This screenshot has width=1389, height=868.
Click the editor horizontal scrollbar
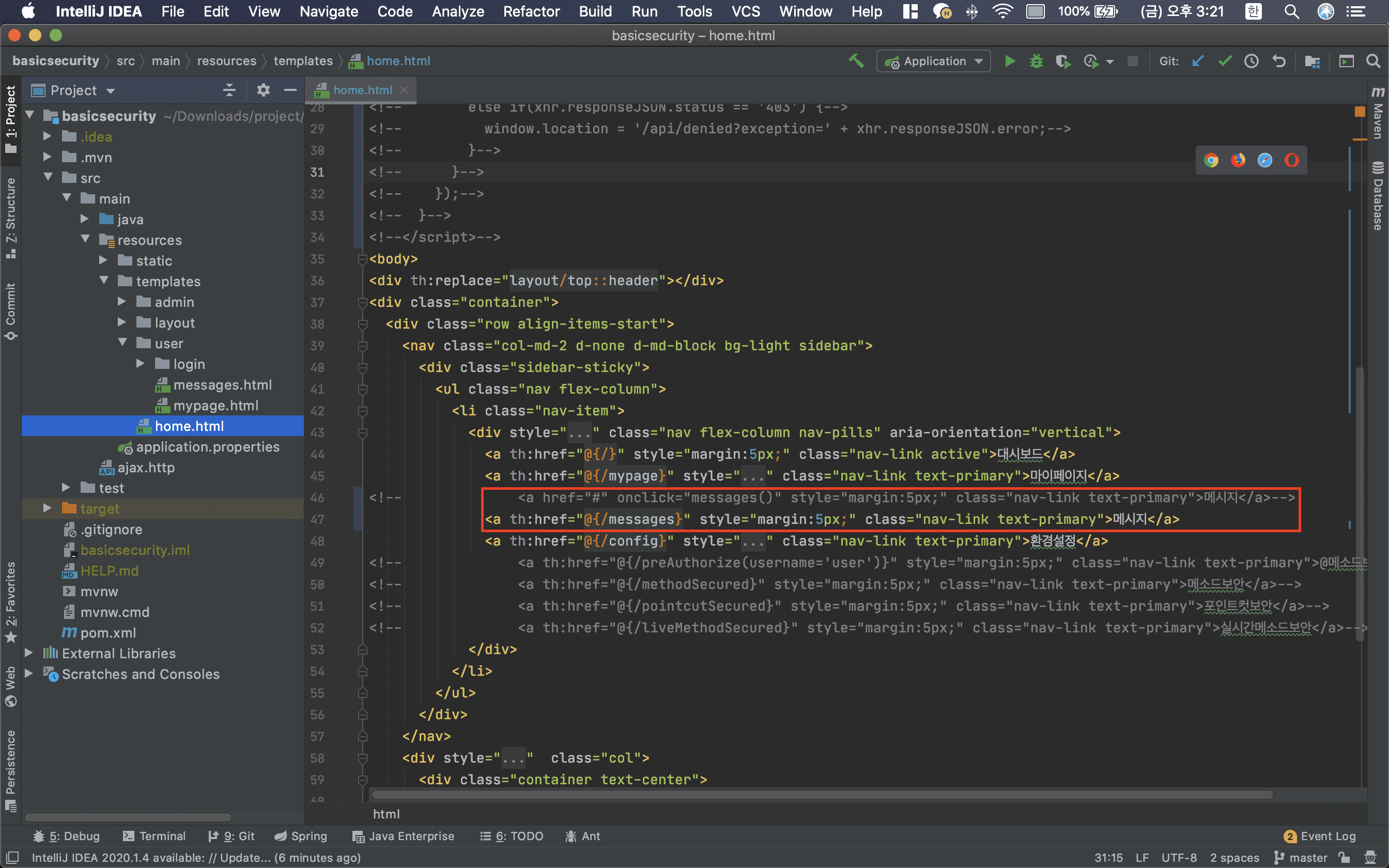822,795
